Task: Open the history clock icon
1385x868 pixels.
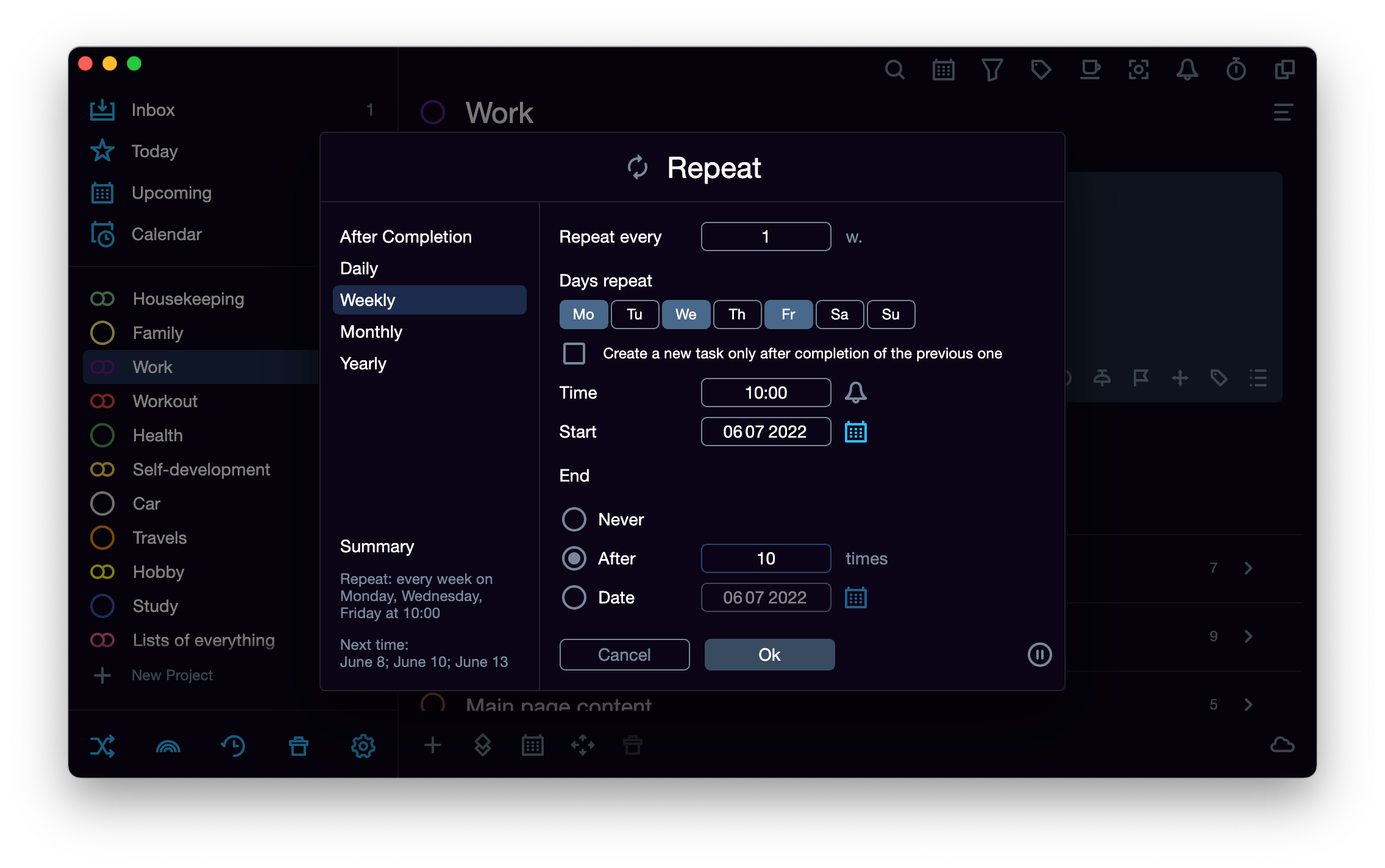Action: [233, 745]
